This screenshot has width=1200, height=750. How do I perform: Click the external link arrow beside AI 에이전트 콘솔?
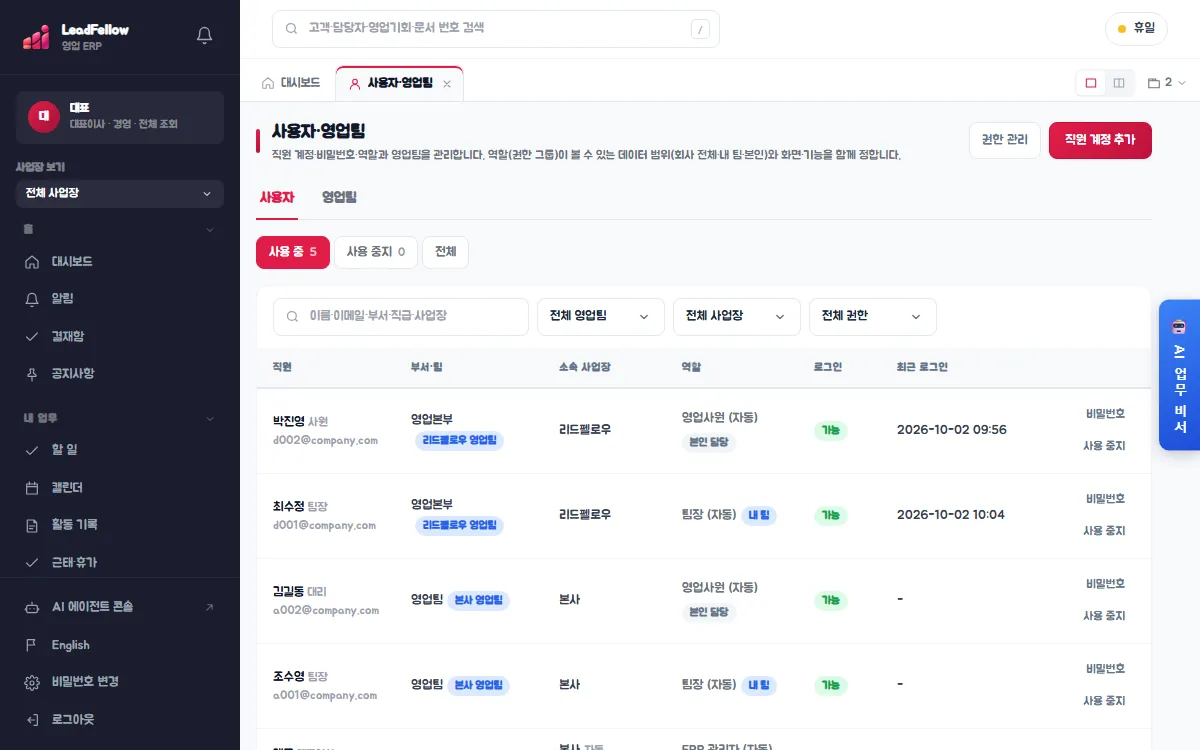(209, 607)
